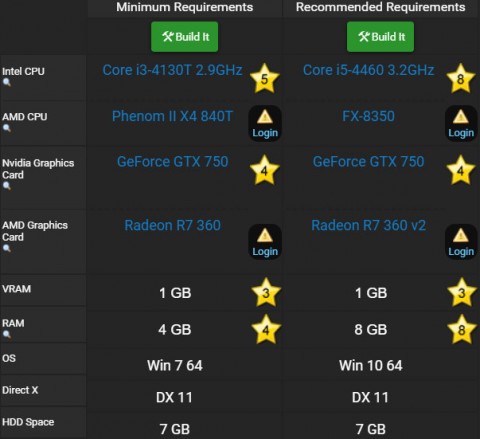Image resolution: width=480 pixels, height=439 pixels.
Task: Click the star rated 5 beside Core i3-4130T
Action: (x=264, y=79)
